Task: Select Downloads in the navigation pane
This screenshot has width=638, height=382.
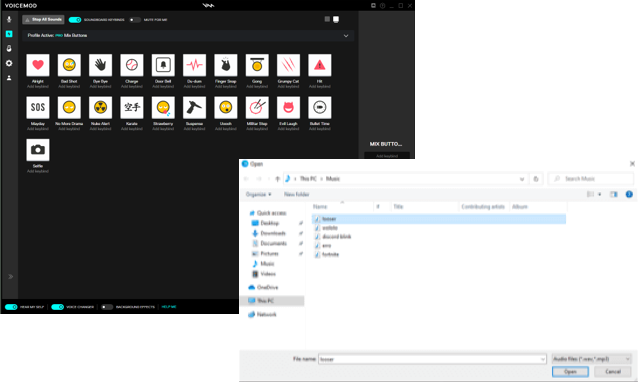Action: click(273, 233)
